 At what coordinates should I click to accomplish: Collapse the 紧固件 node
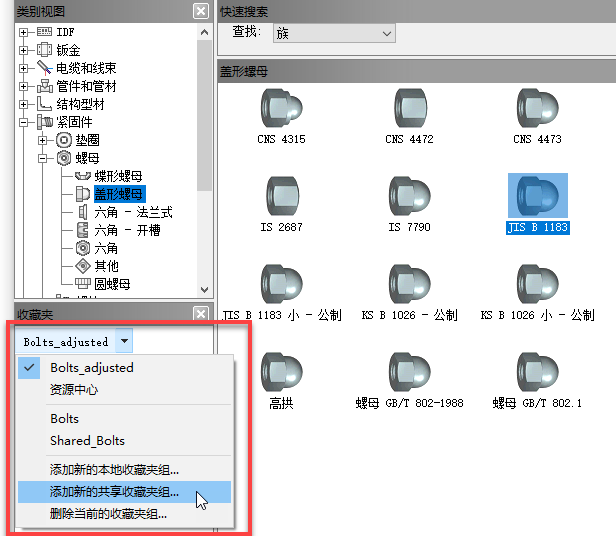(x=24, y=123)
